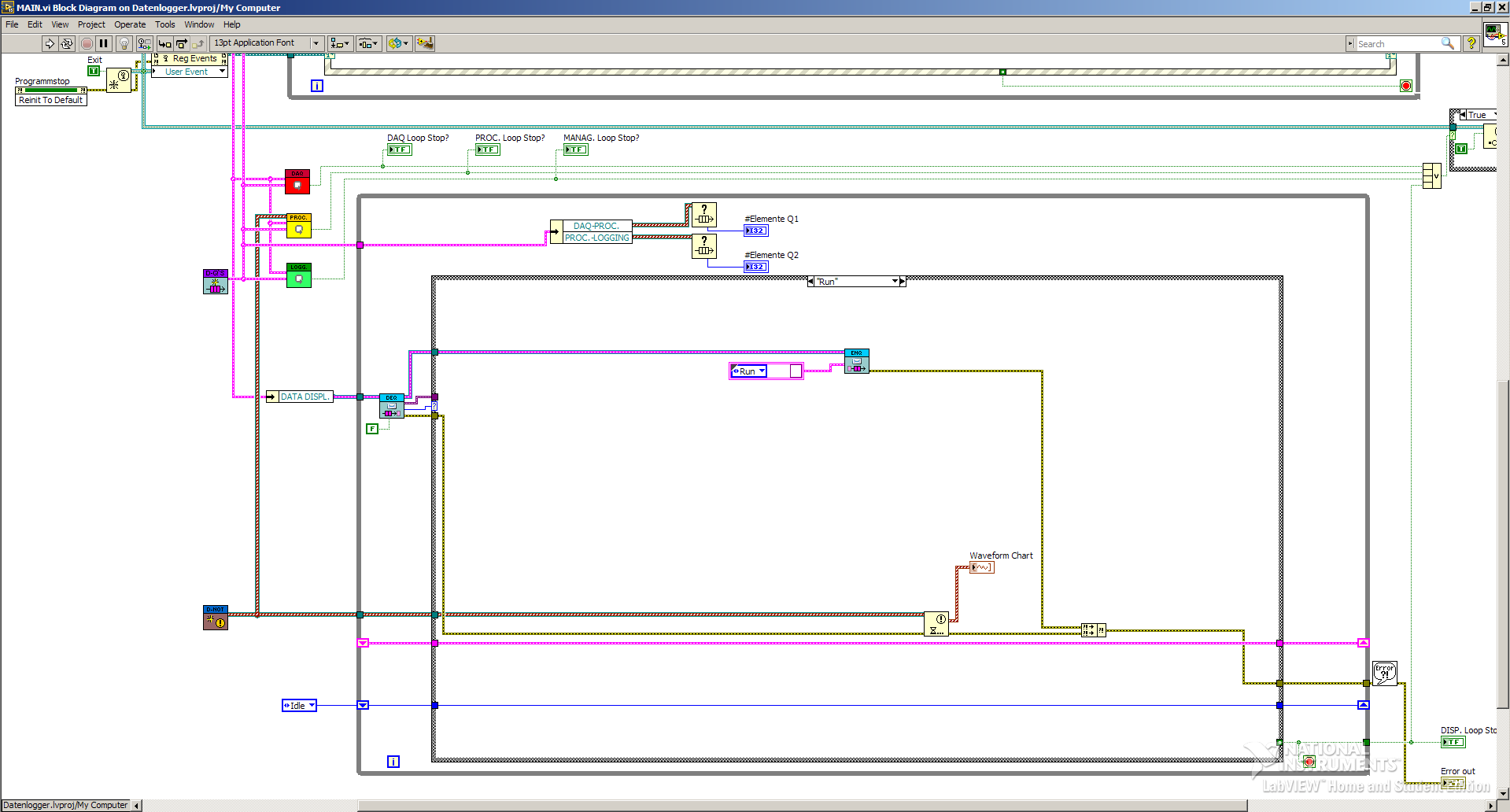The image size is (1510, 812).
Task: Click the Abort Execution stop button
Action: (x=87, y=43)
